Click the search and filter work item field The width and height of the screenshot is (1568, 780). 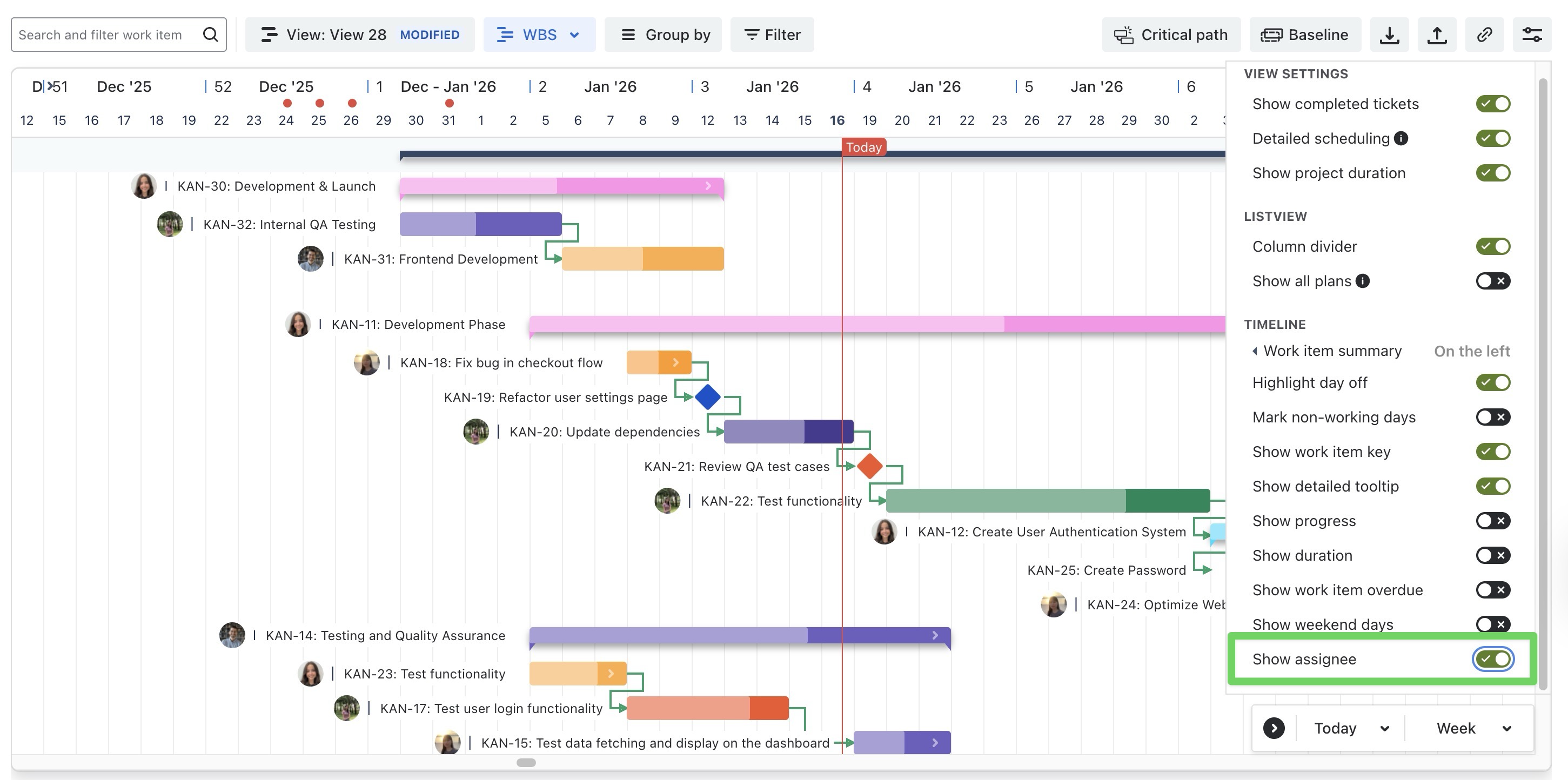(100, 35)
